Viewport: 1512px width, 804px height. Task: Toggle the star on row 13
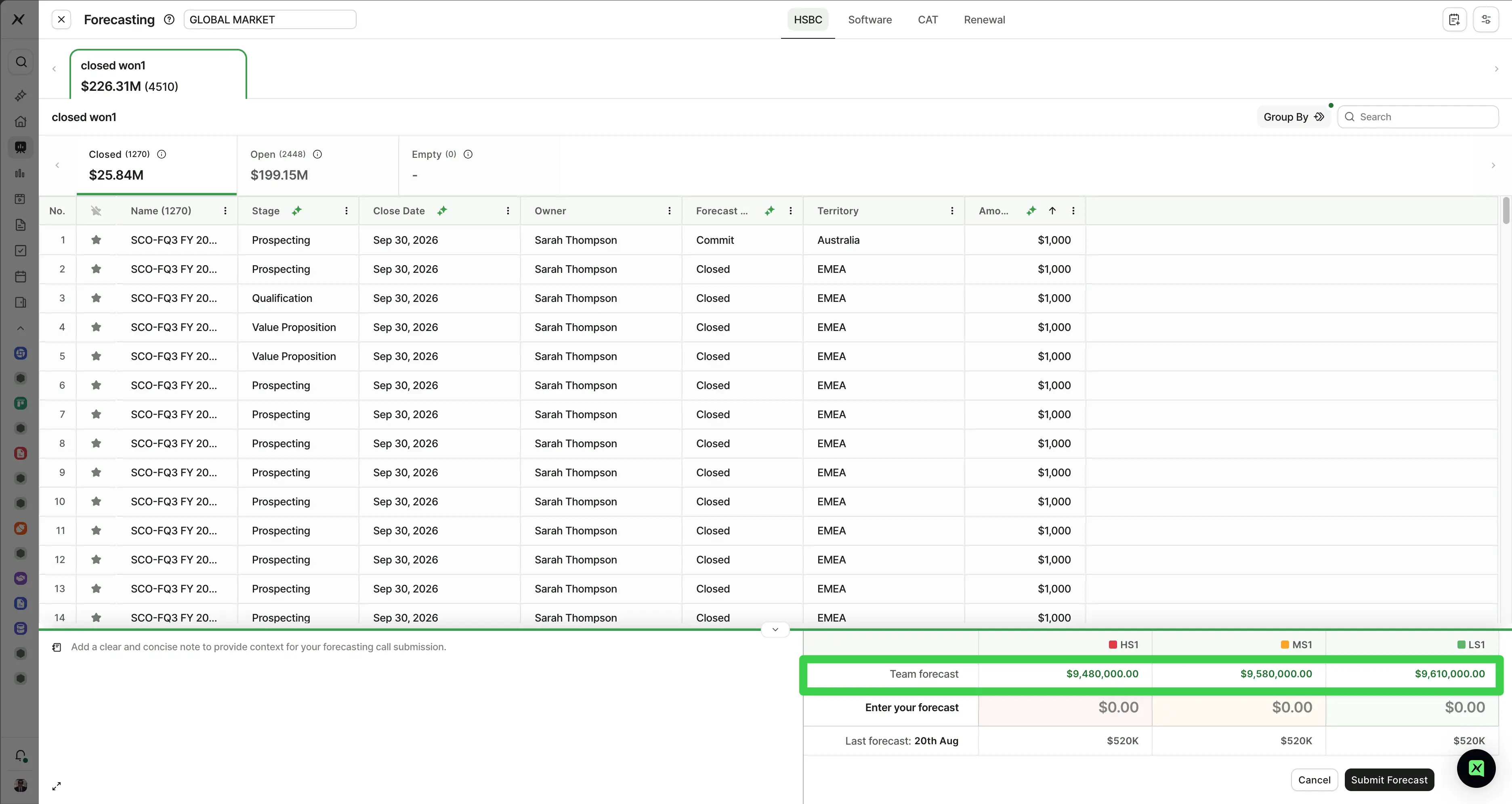(x=96, y=588)
